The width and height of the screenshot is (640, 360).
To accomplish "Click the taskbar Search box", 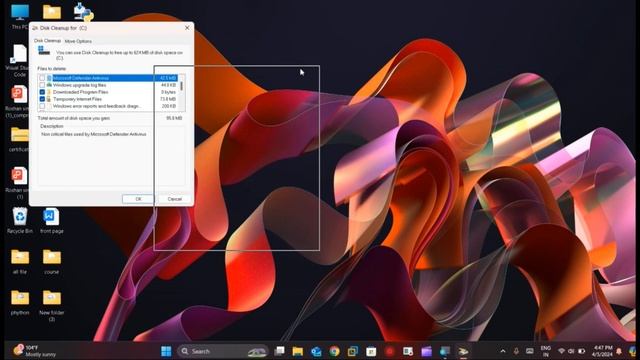I will tap(222, 351).
